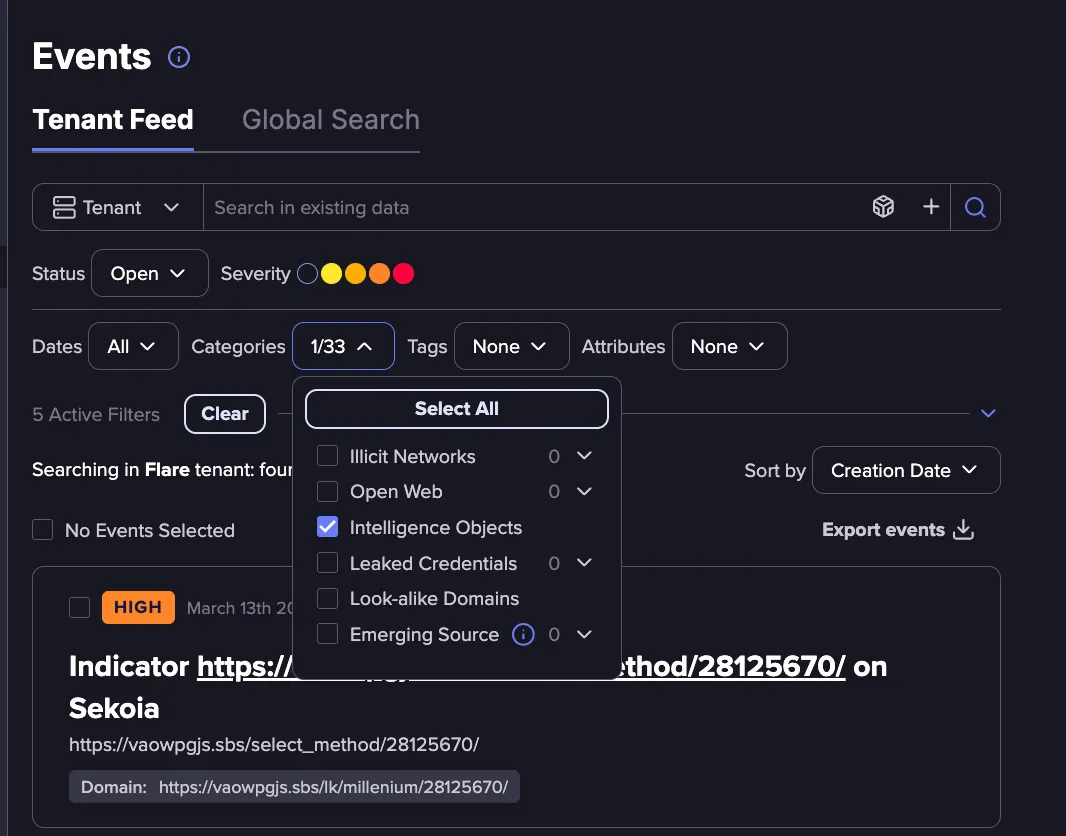Enable the Open Web category checkbox
Viewport: 1066px width, 836px height.
(328, 491)
